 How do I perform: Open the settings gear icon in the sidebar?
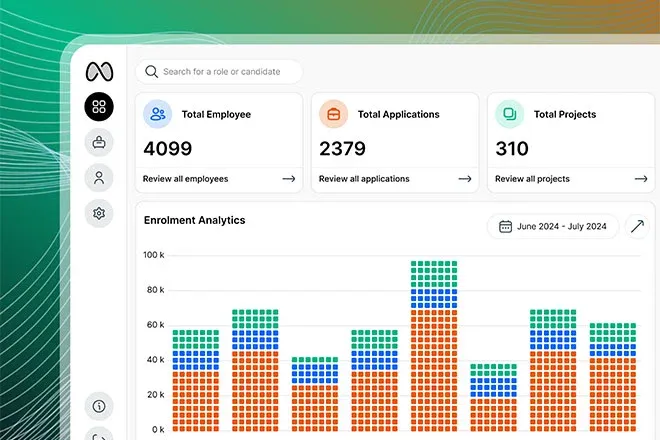99,213
